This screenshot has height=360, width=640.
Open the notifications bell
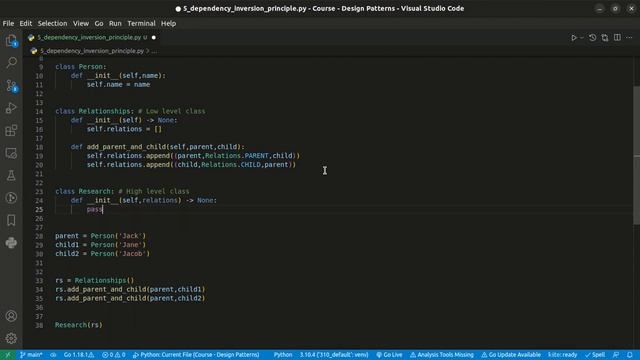630,355
